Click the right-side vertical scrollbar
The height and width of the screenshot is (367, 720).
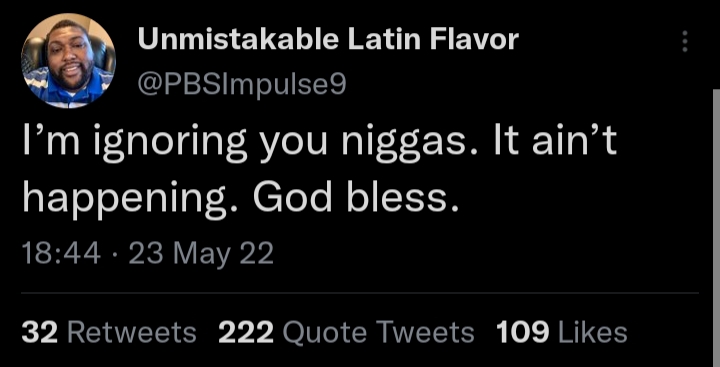[716, 228]
